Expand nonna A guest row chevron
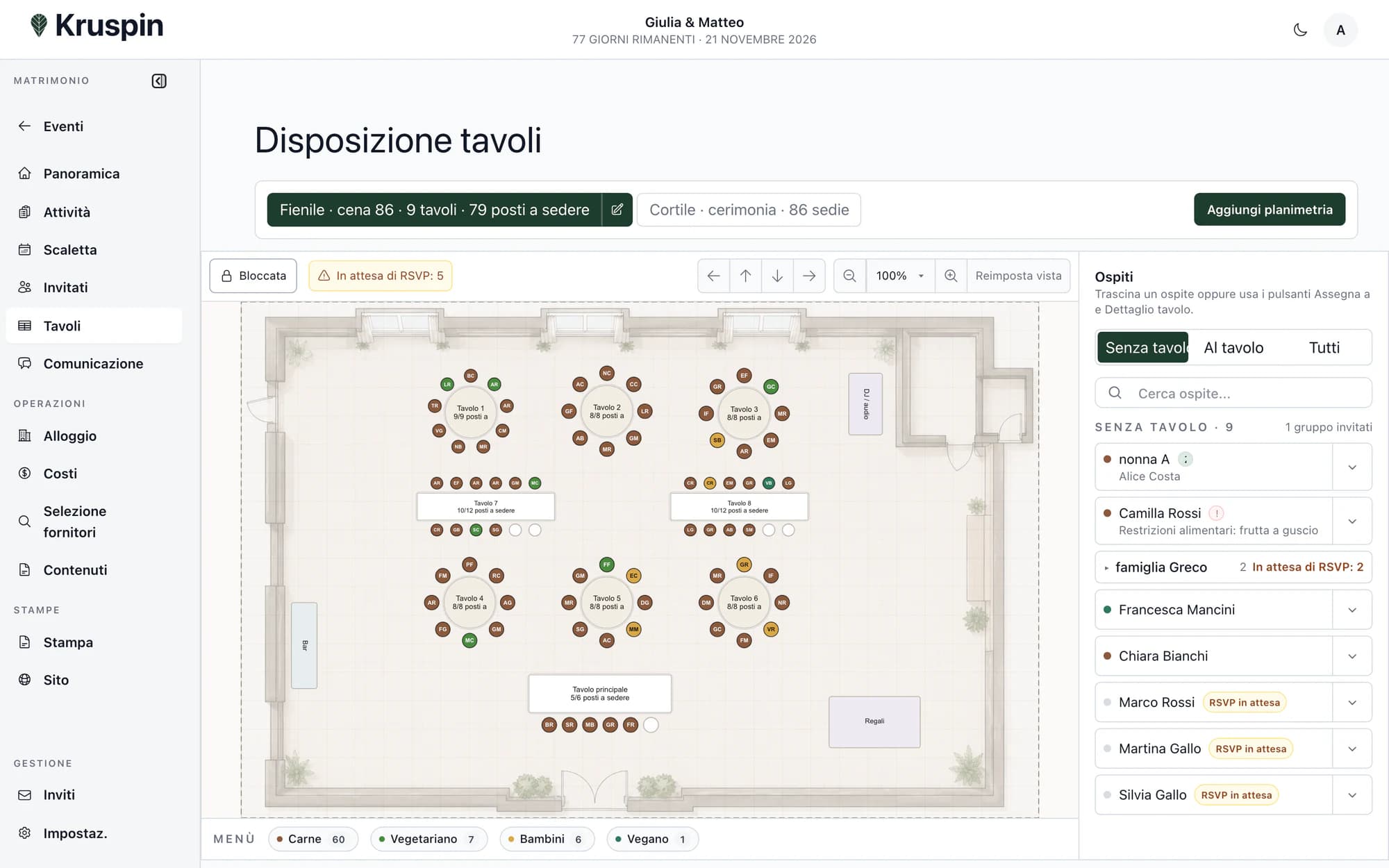The width and height of the screenshot is (1389, 868). pos(1352,467)
